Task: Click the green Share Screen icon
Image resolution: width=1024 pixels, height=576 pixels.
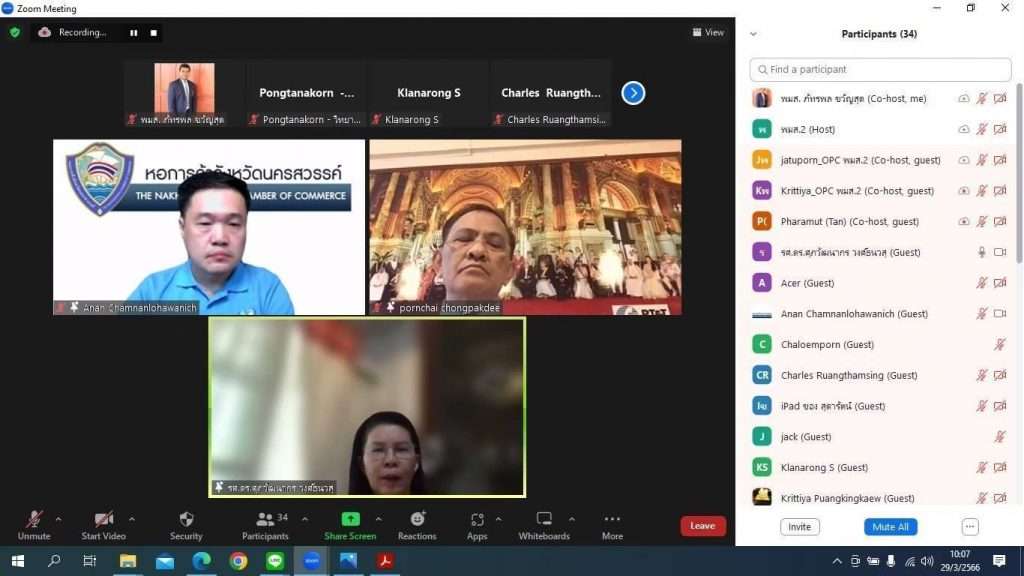Action: click(x=350, y=519)
